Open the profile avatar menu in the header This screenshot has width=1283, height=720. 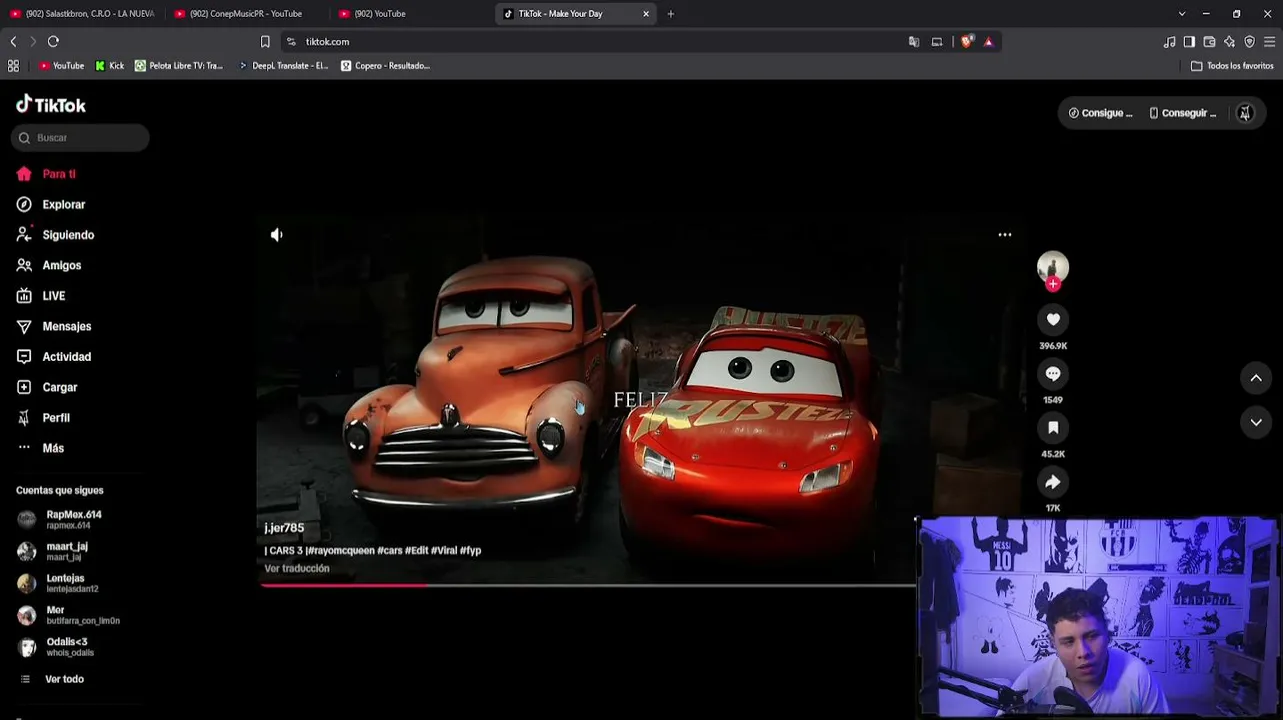click(1245, 113)
